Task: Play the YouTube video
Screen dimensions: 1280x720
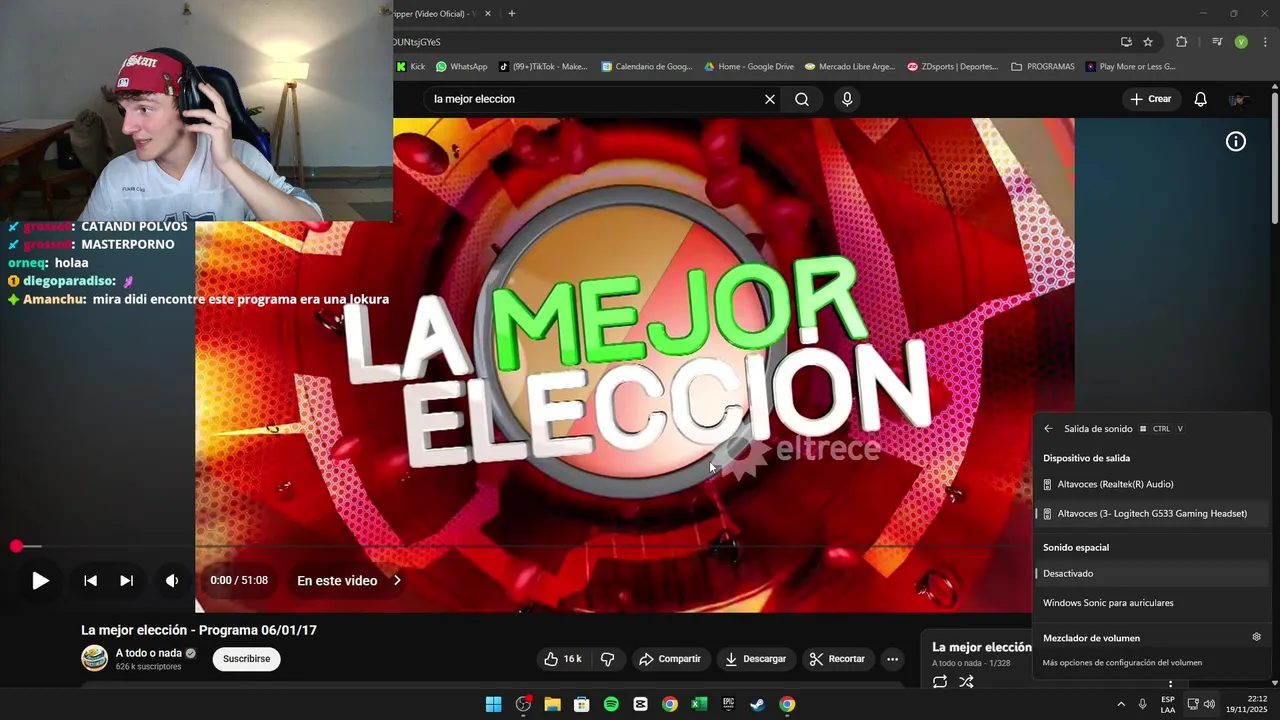Action: (x=40, y=581)
